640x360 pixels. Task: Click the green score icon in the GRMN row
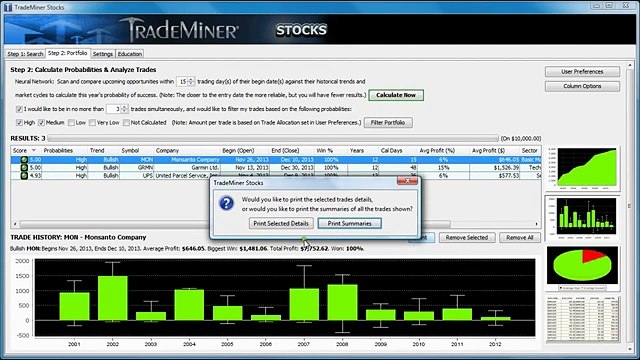pyautogui.click(x=24, y=168)
